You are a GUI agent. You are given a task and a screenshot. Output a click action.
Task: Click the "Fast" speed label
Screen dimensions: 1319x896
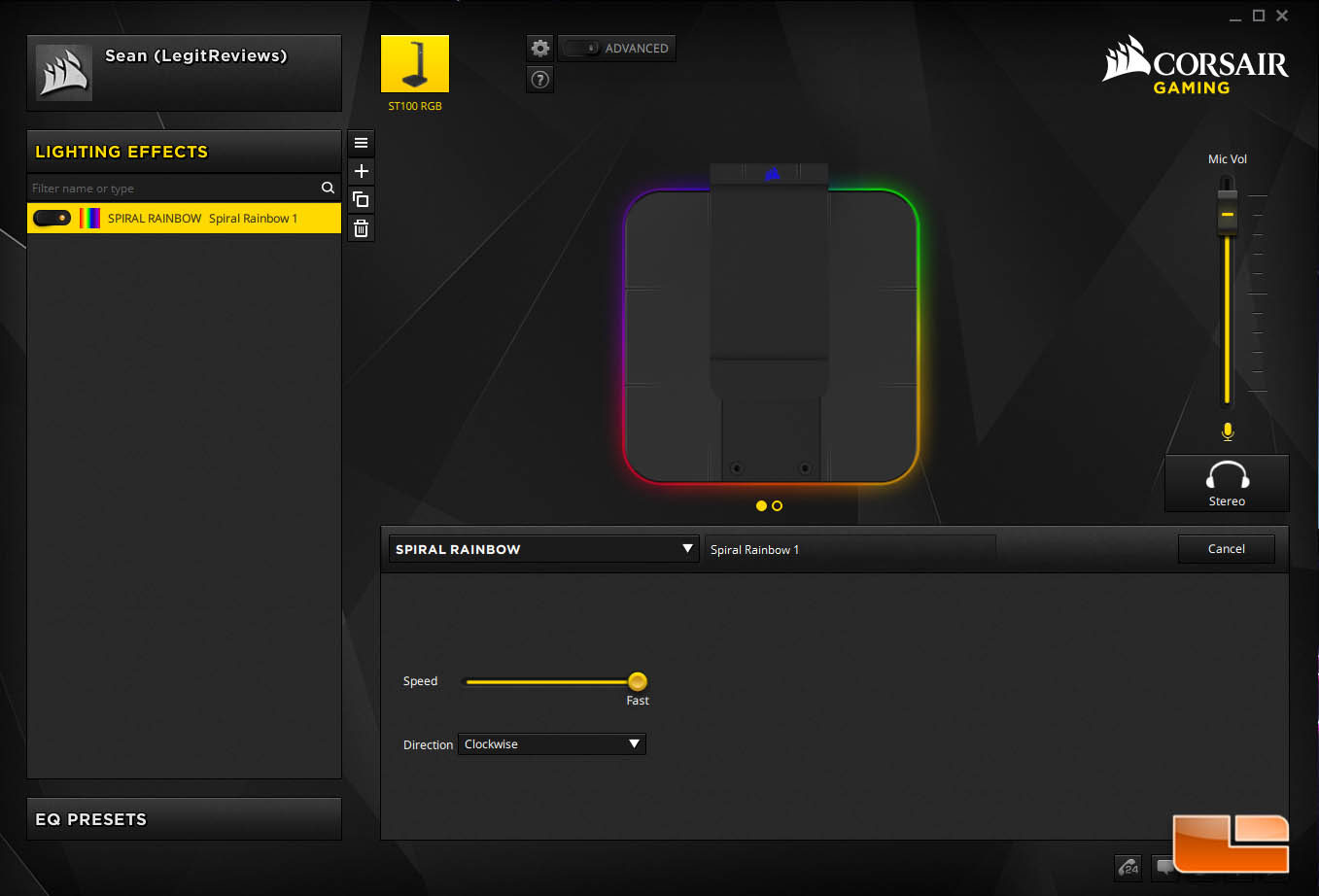point(638,701)
